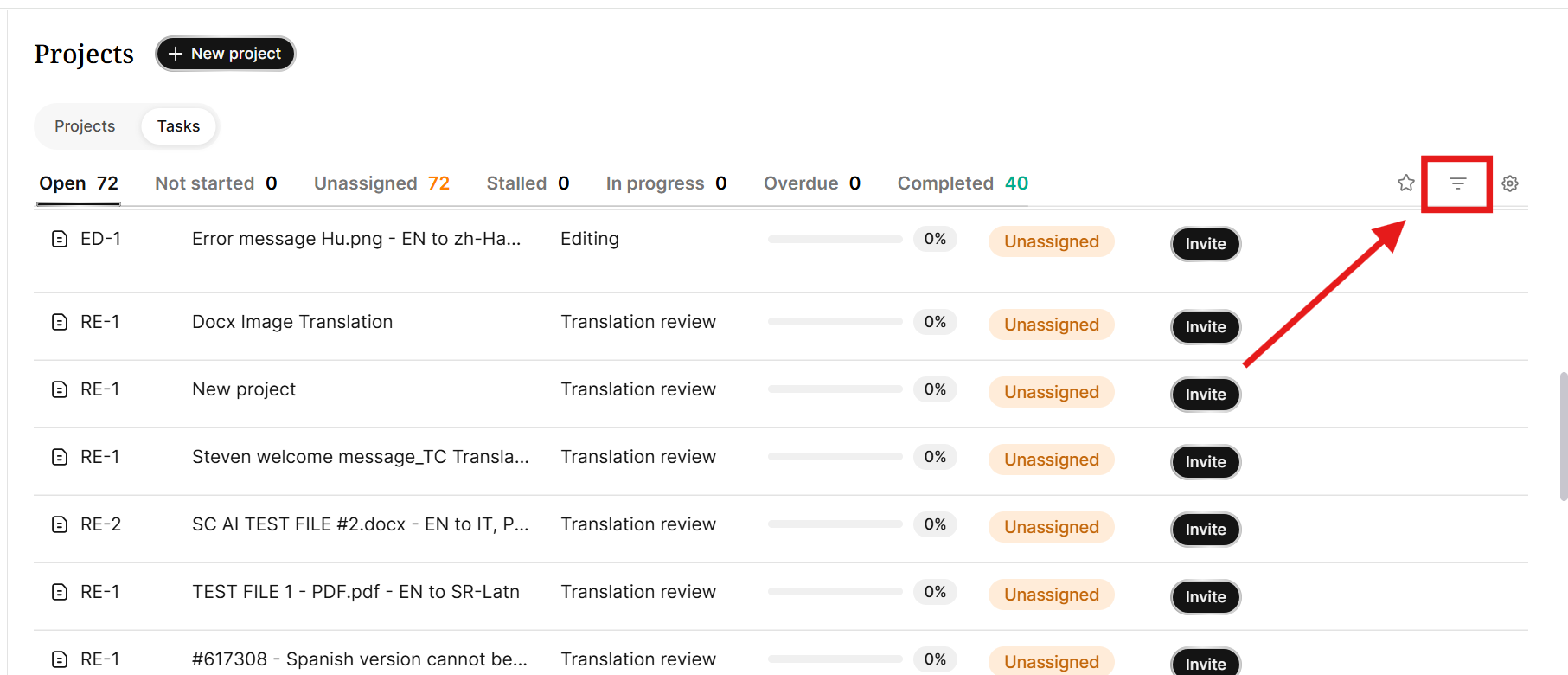Click the file icon on New project row
The image size is (1568, 675).
(60, 389)
